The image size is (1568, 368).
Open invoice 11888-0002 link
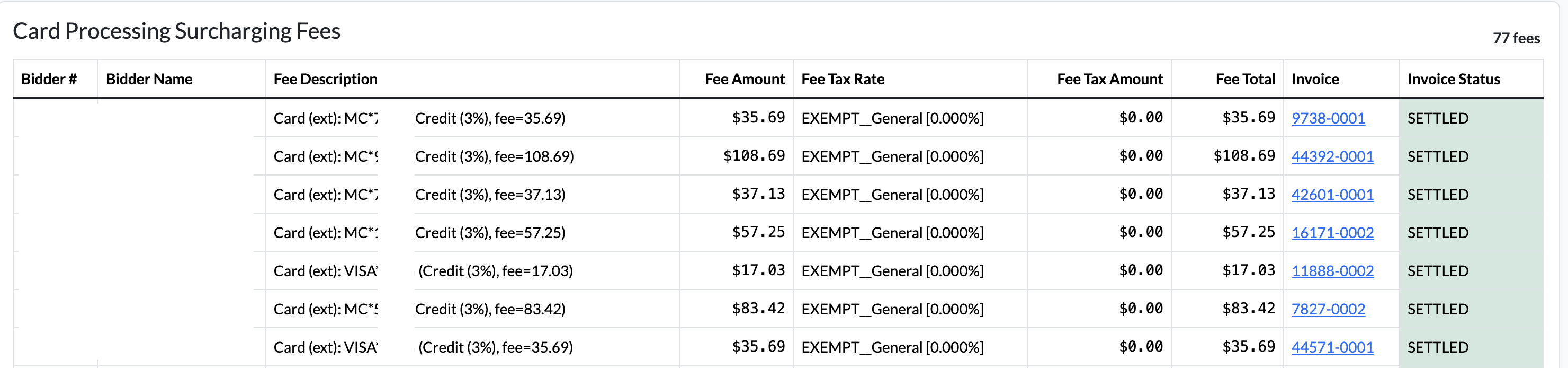click(1332, 271)
